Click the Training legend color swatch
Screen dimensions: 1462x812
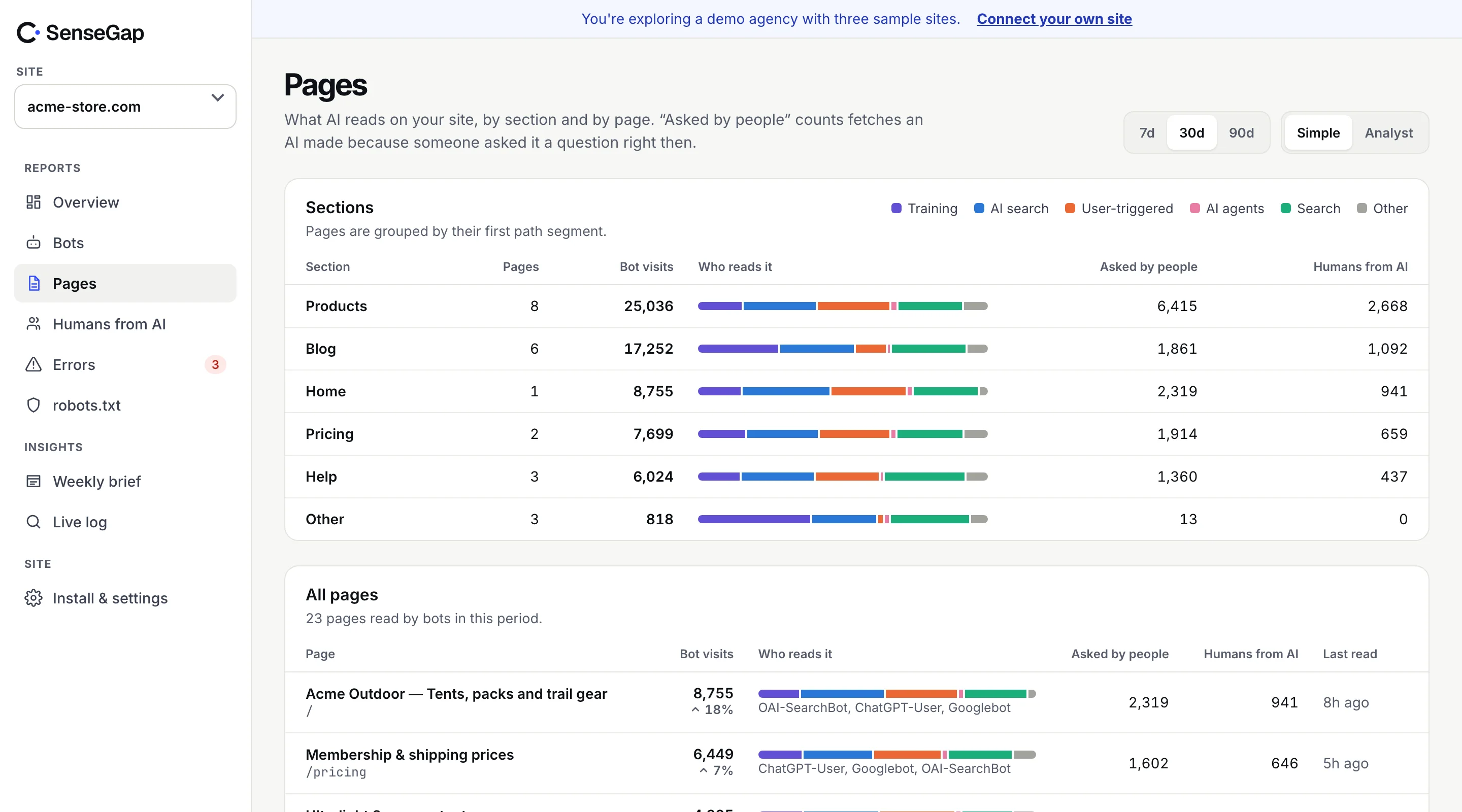(x=896, y=208)
